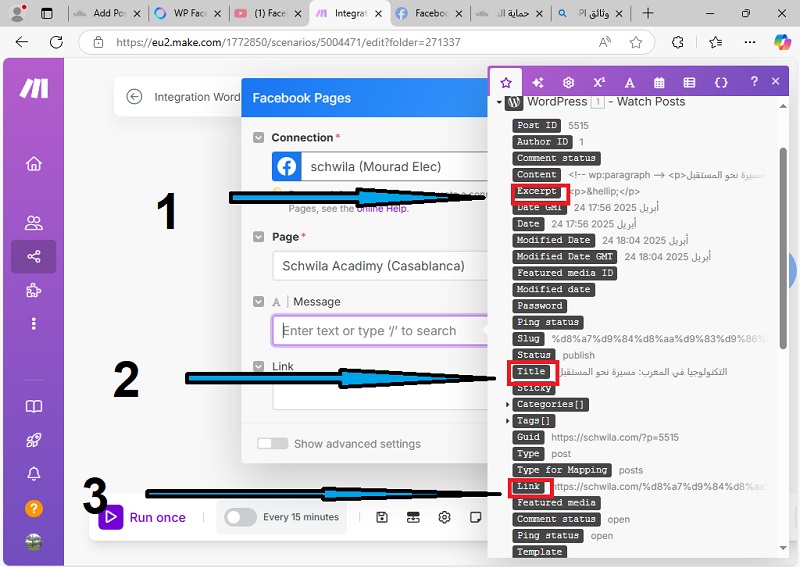800x567 pixels.
Task: Open the three-dot More menu in sidebar
Action: 34,324
